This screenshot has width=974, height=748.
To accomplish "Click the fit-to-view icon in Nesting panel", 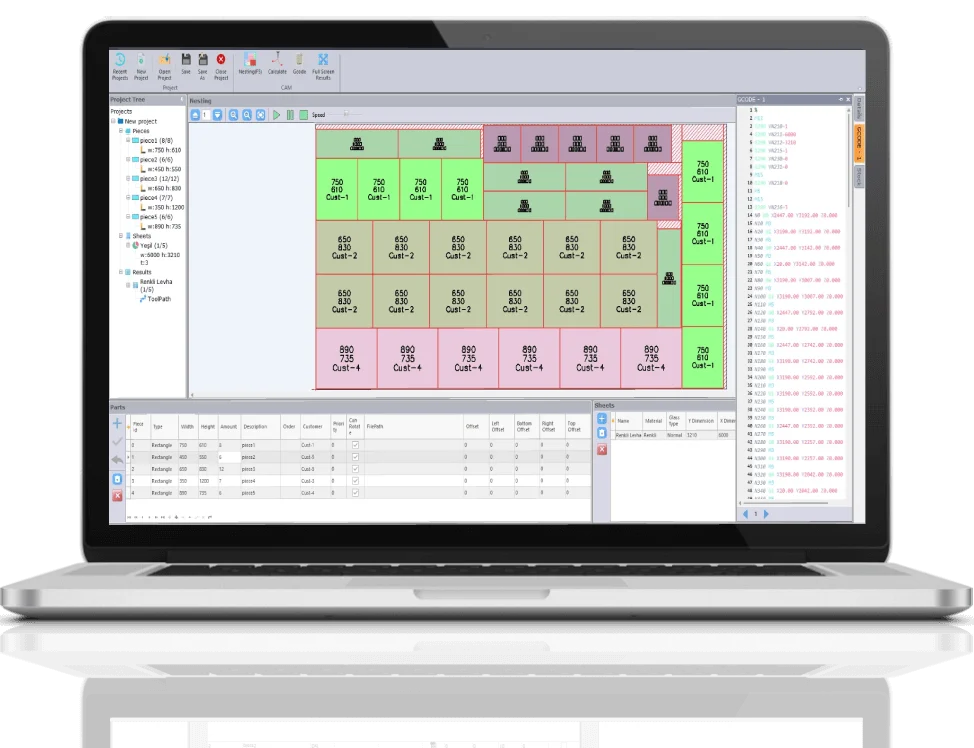I will 260,114.
